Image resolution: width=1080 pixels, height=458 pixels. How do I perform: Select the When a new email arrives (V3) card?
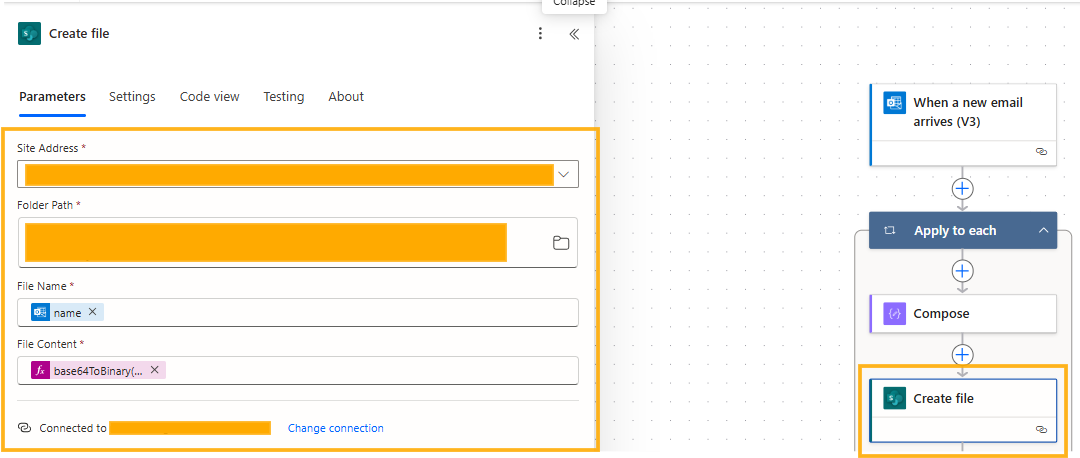pos(963,125)
